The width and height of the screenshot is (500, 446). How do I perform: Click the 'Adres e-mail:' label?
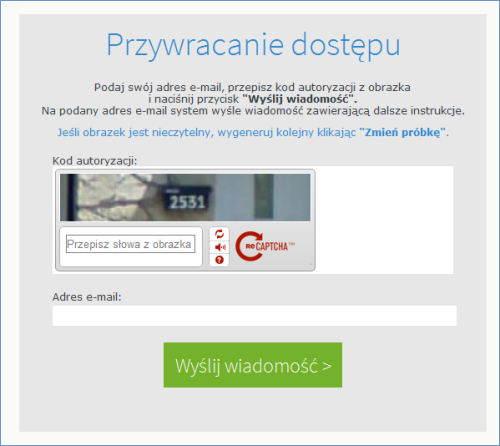coord(87,297)
